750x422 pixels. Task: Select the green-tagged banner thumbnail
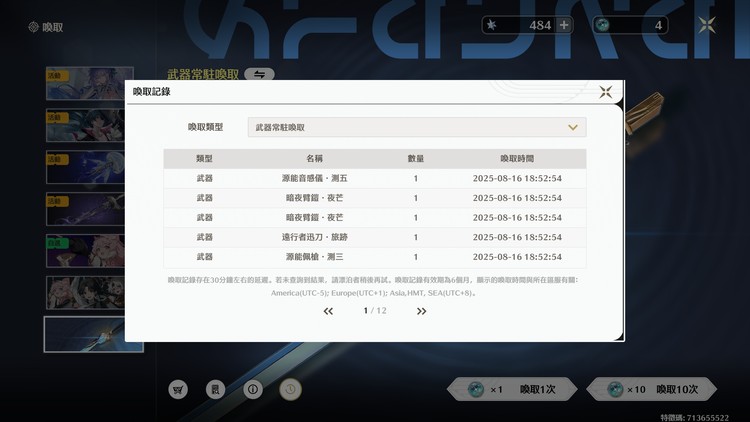85,251
